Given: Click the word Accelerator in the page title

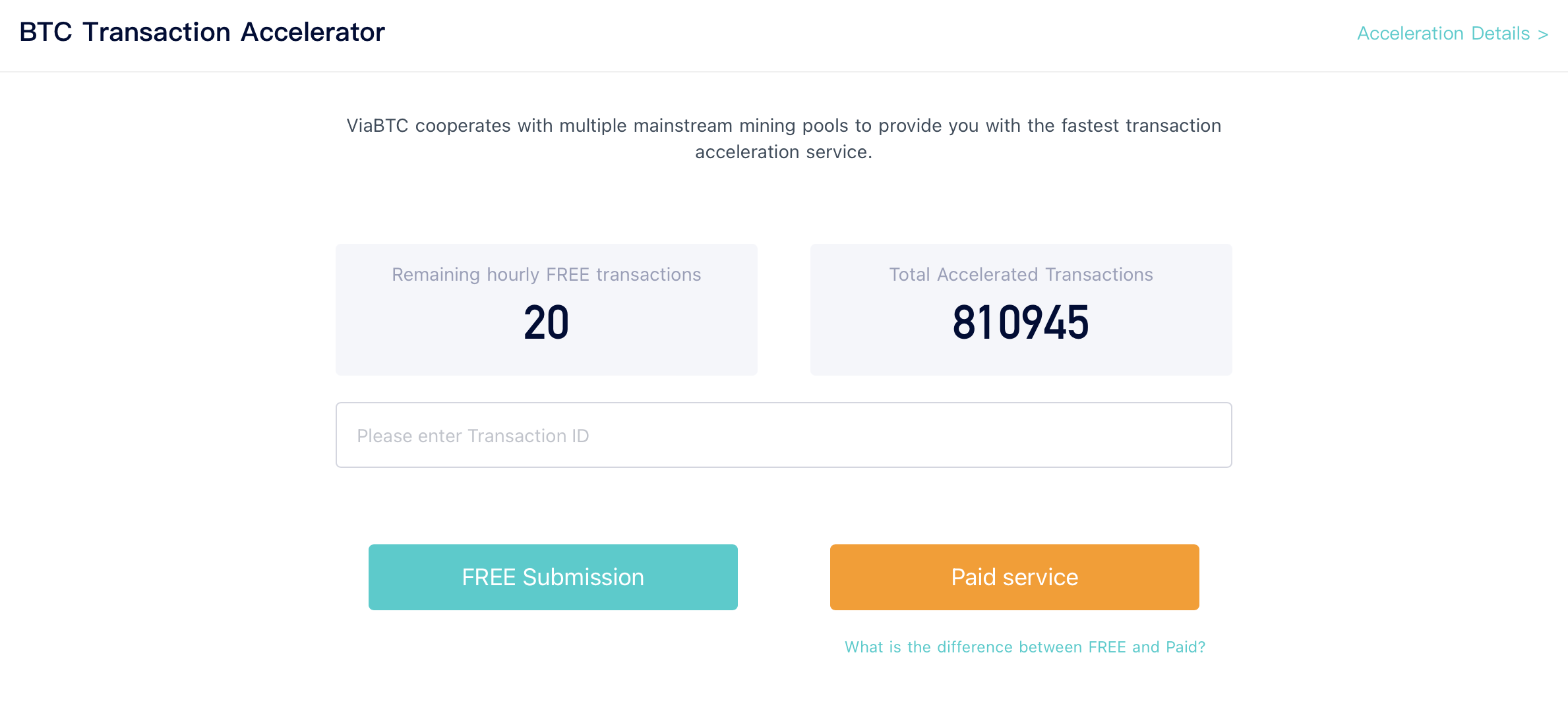Looking at the screenshot, I should [313, 32].
